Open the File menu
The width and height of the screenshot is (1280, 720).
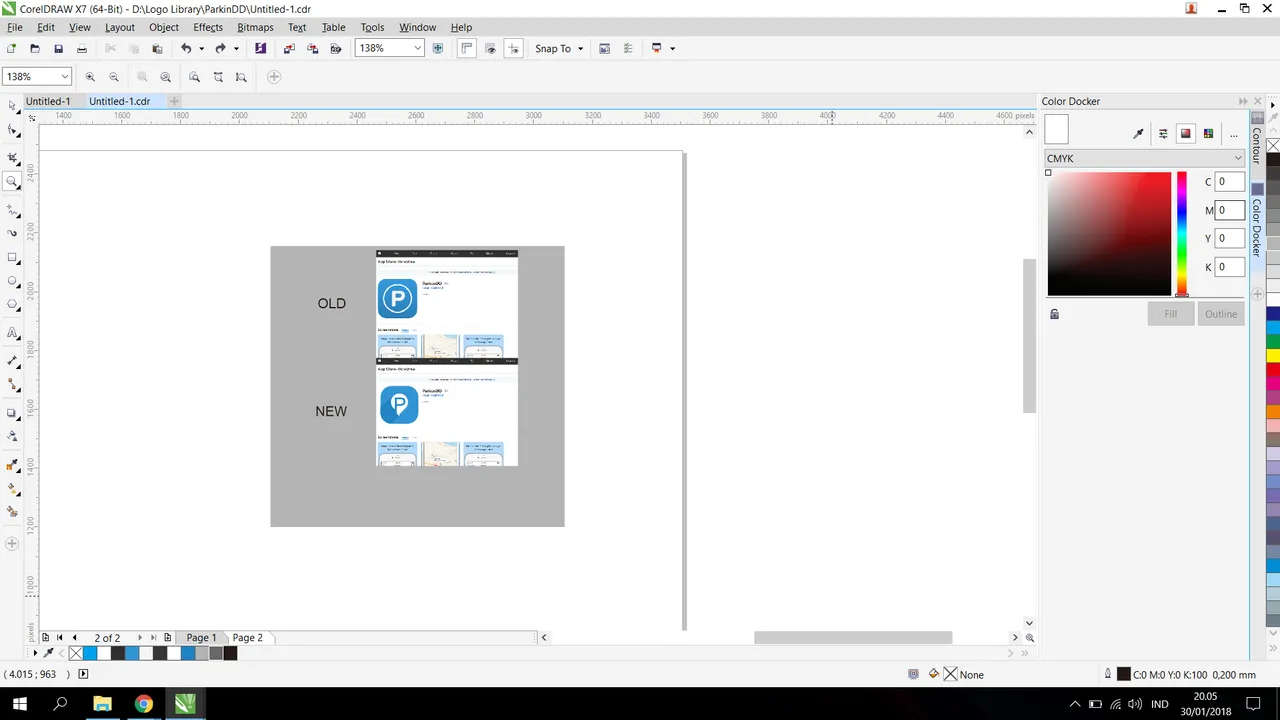[14, 27]
